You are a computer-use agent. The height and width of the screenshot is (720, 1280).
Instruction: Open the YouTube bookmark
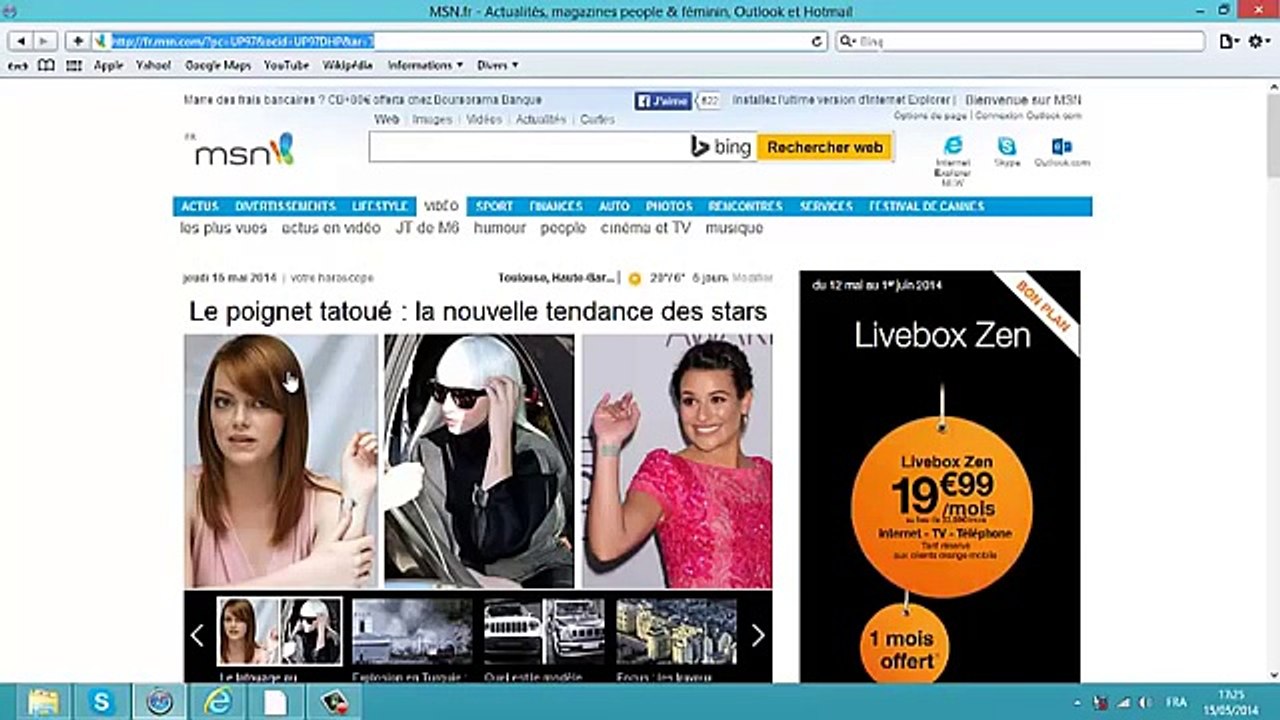(286, 65)
